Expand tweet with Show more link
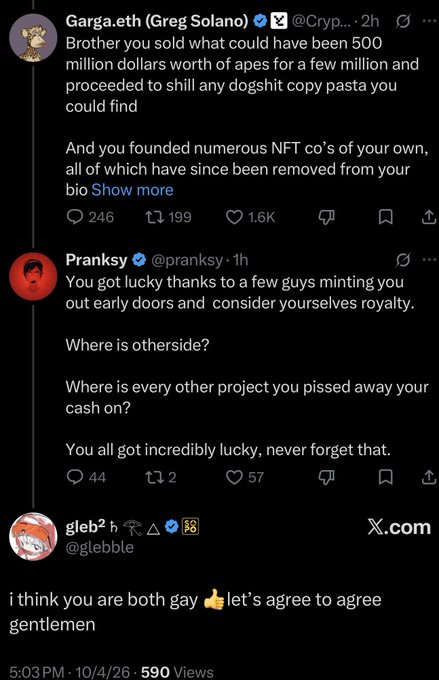Viewport: 439px width, 680px height. (x=132, y=190)
